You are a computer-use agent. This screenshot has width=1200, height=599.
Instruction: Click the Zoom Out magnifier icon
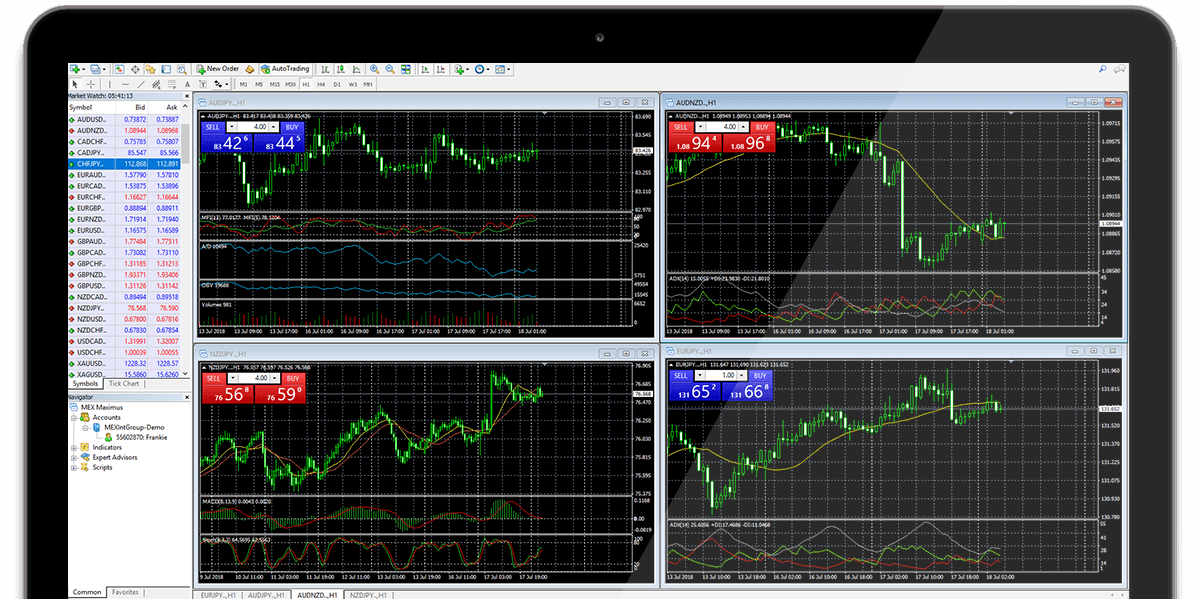point(390,69)
